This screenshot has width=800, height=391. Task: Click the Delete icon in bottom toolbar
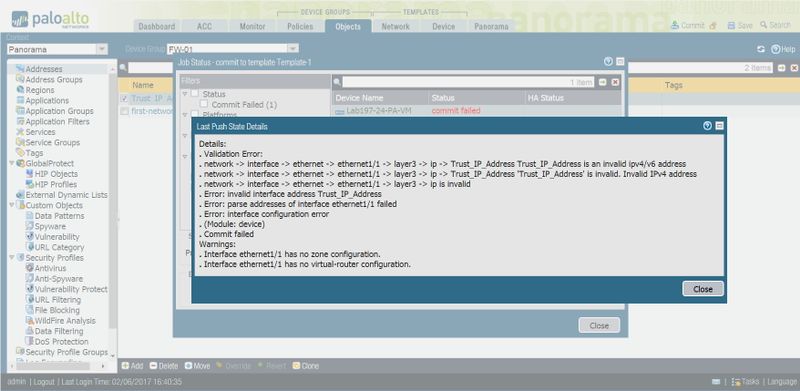[x=153, y=366]
